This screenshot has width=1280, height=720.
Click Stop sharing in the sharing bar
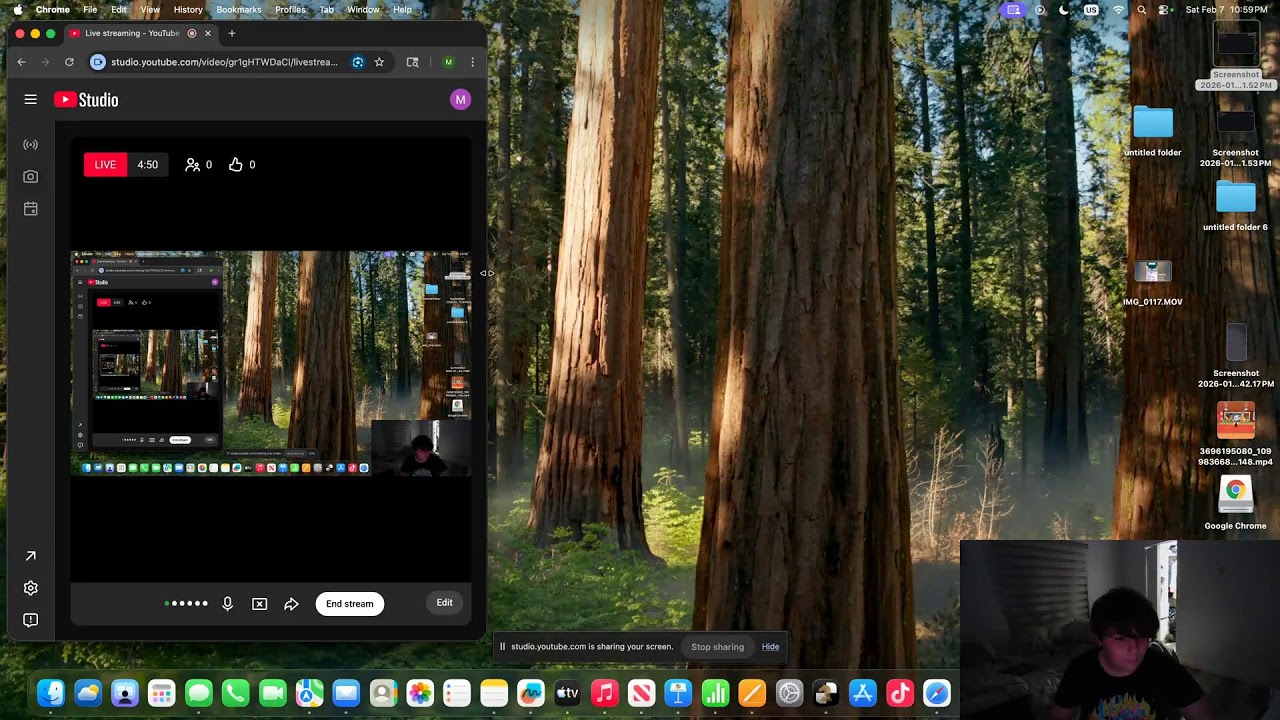717,647
